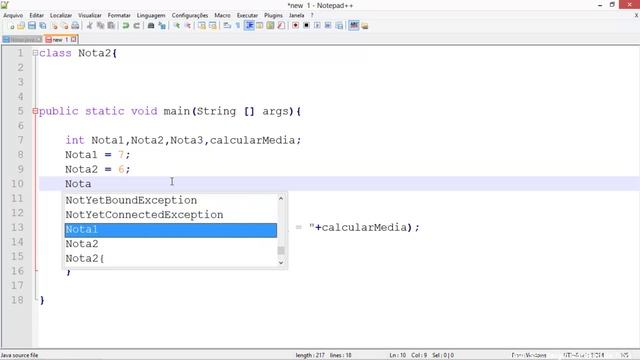The height and width of the screenshot is (360, 640).
Task: Click the Close document toolbar icon
Action: coord(53,26)
